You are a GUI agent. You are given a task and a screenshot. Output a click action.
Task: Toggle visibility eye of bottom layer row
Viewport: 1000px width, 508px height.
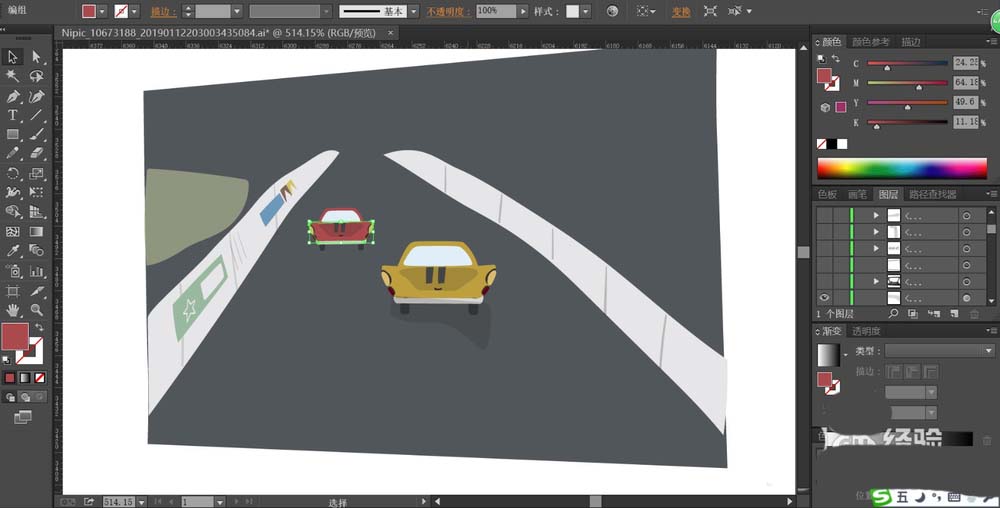pyautogui.click(x=824, y=298)
